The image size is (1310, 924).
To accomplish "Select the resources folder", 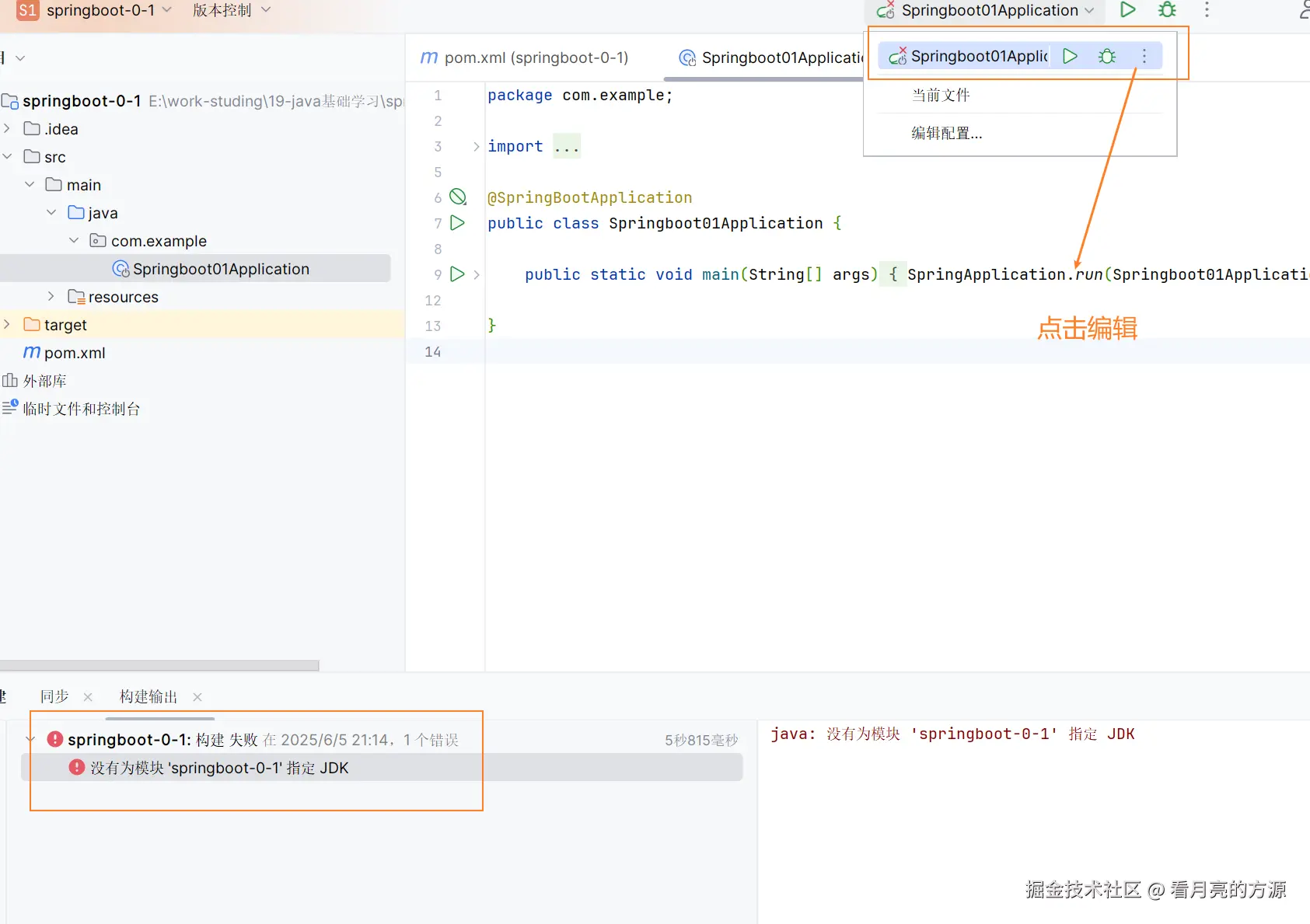I will tap(123, 297).
